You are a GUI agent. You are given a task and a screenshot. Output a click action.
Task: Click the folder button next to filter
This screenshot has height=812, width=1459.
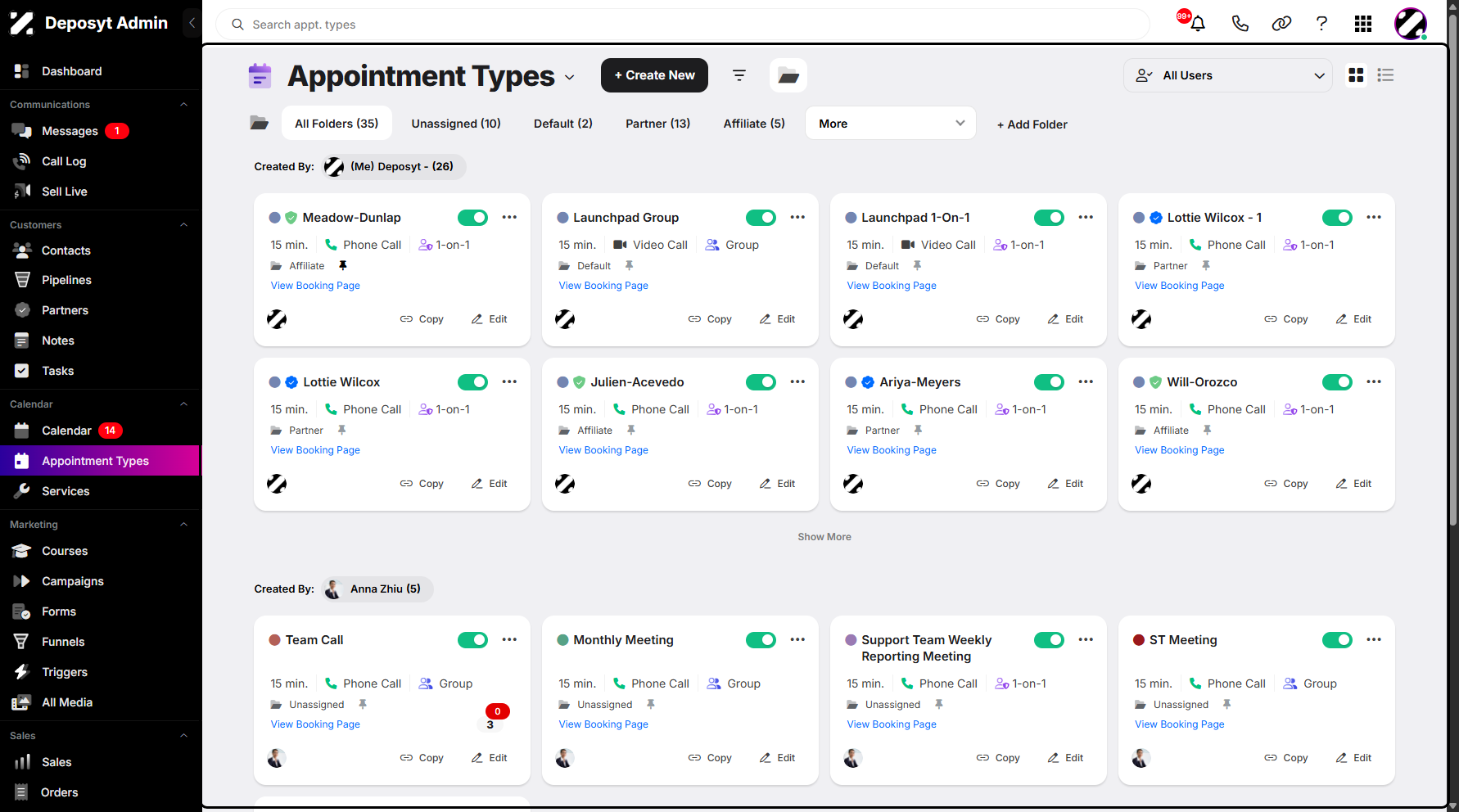click(788, 75)
